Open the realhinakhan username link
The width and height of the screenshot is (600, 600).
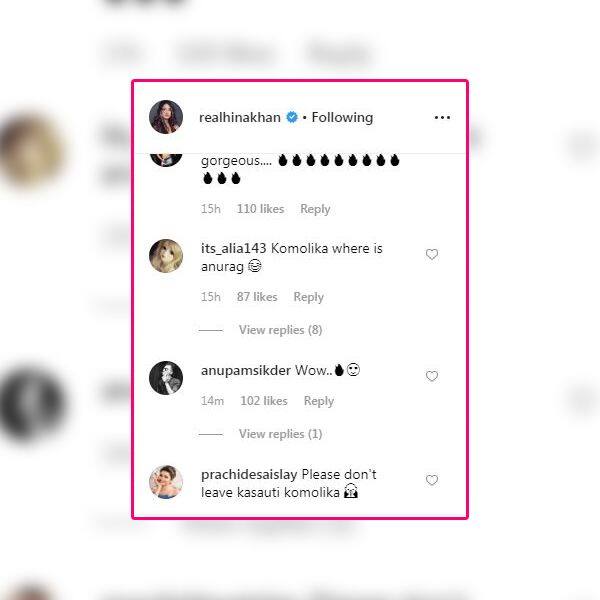point(240,117)
